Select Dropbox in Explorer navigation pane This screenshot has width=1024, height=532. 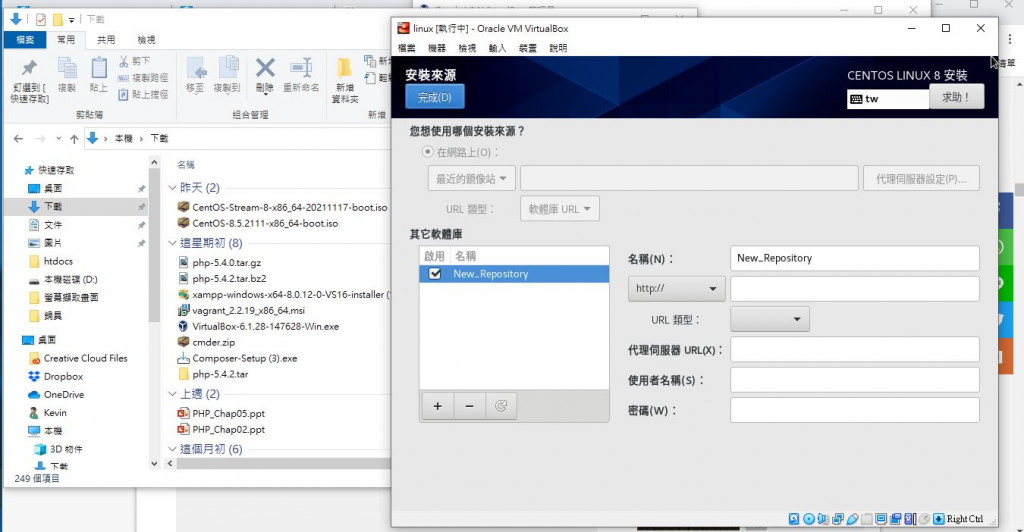(x=63, y=377)
